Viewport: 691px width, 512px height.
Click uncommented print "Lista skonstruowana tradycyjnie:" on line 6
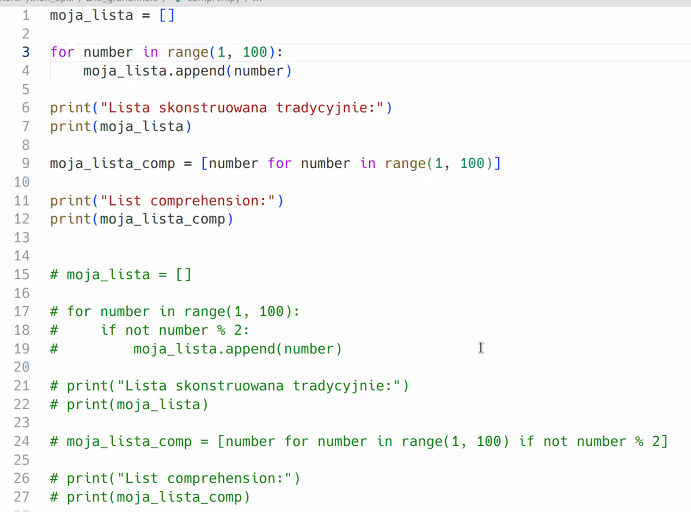221,108
